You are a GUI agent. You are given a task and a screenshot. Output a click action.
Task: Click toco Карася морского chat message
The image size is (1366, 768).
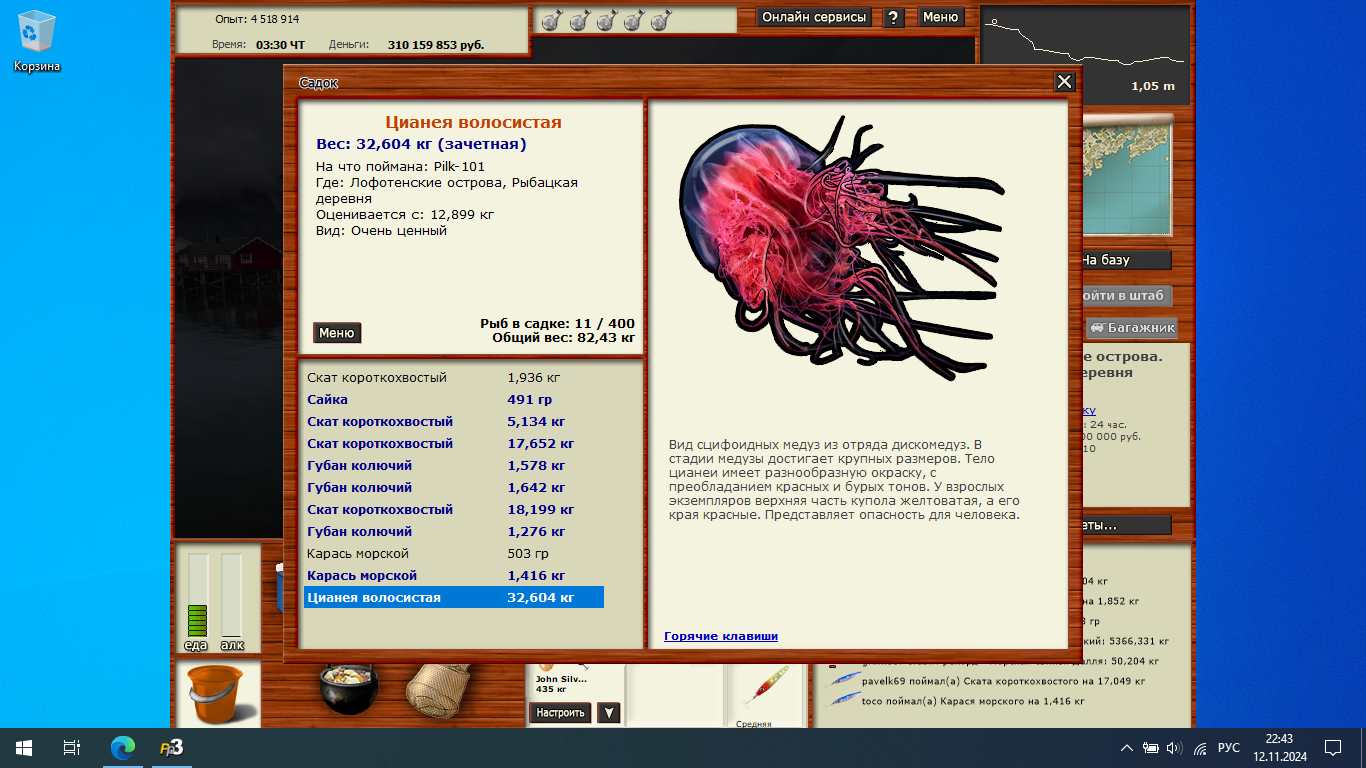[x=973, y=701]
